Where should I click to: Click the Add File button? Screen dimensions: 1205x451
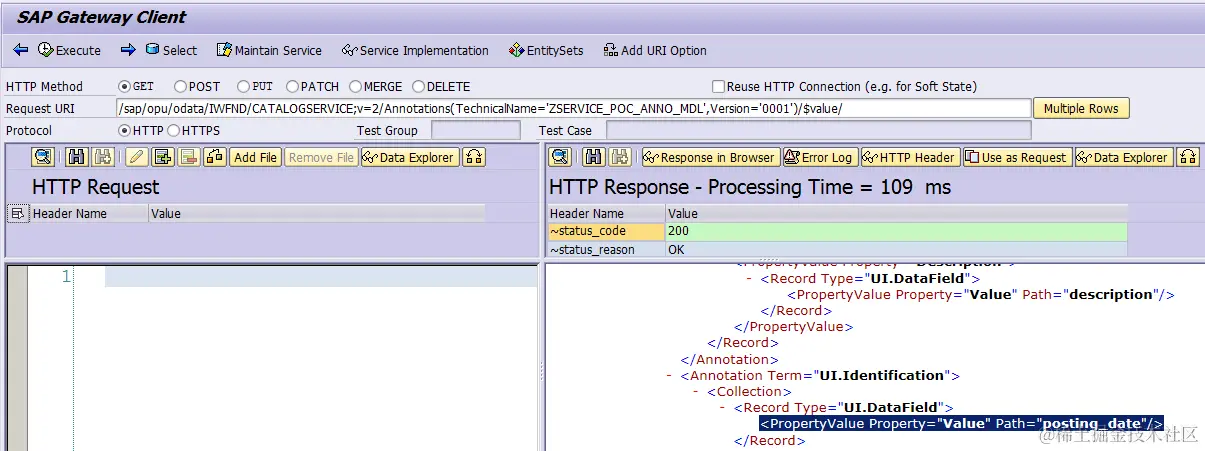(x=255, y=157)
